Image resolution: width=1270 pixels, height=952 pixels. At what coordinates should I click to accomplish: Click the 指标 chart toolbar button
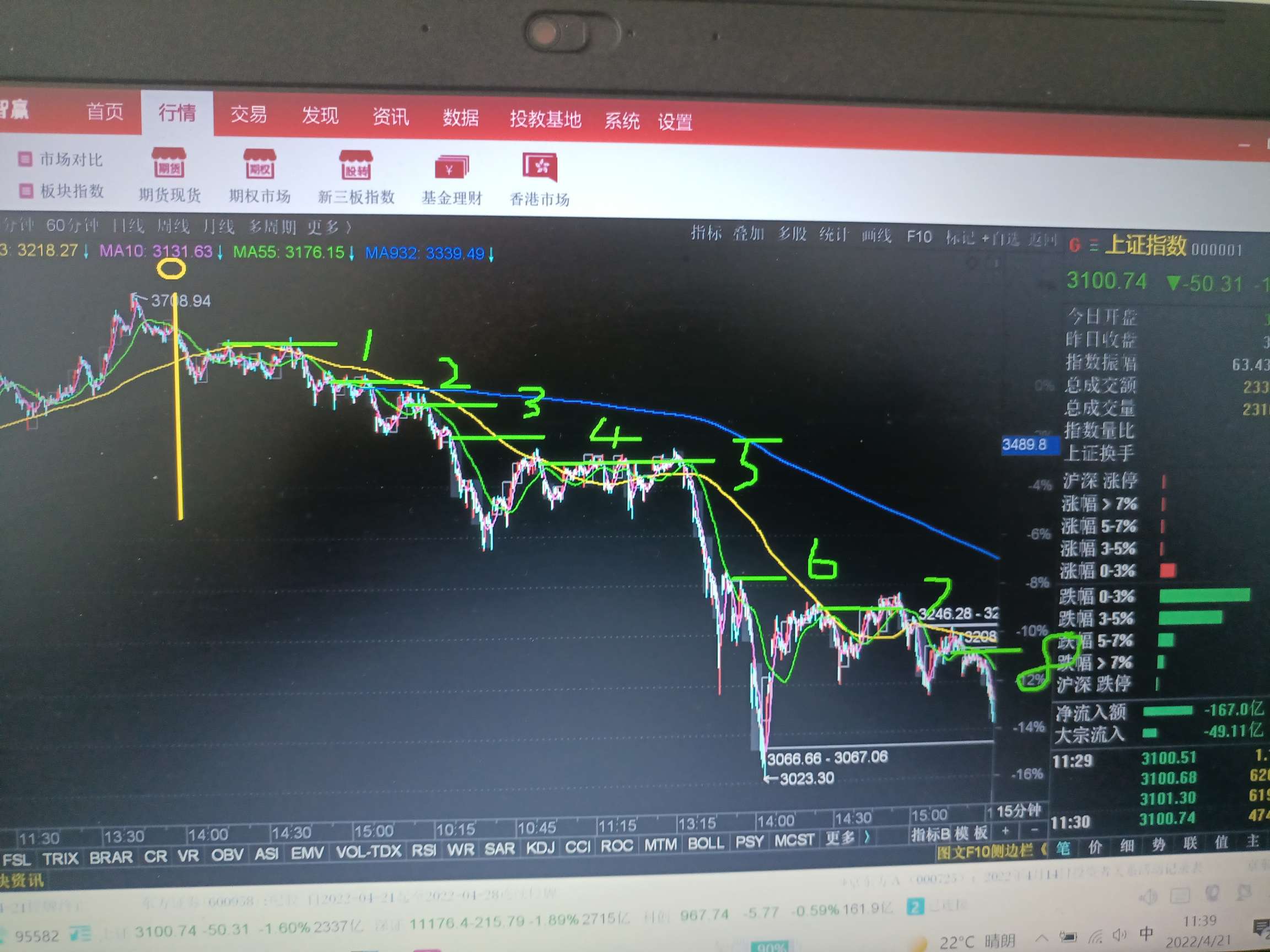[706, 232]
